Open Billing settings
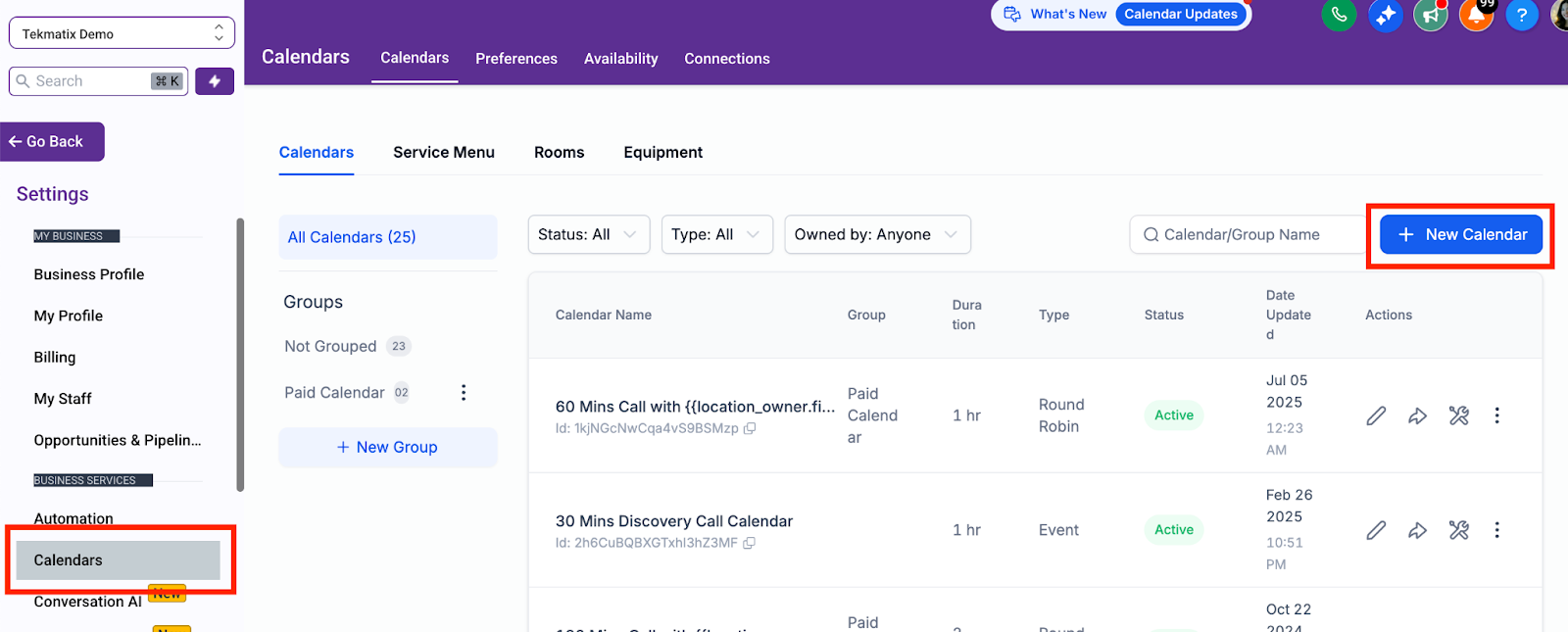Image resolution: width=1568 pixels, height=632 pixels. tap(55, 357)
